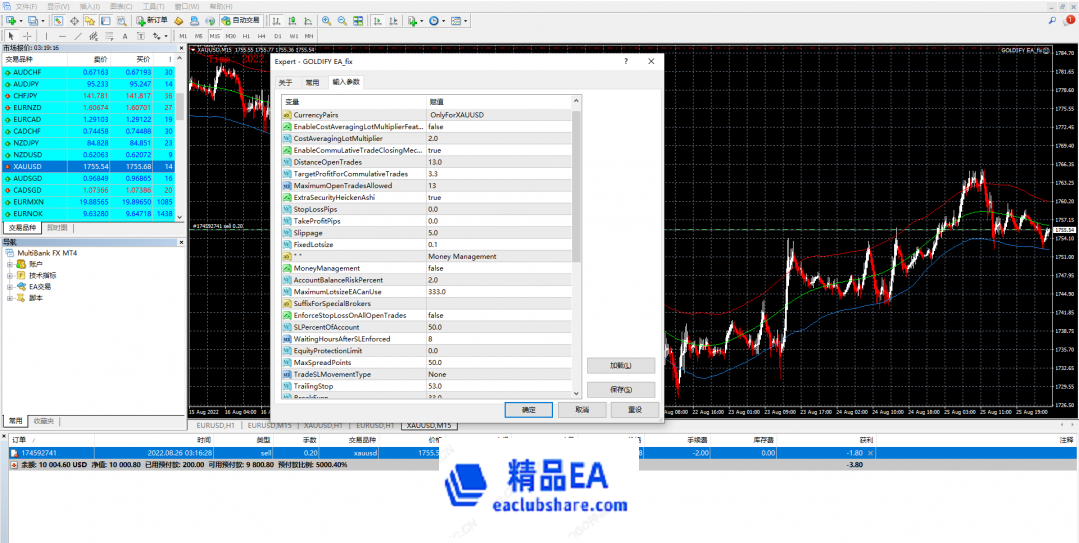This screenshot has height=543, width=1079.
Task: Switch timeframe to M5
Action: click(x=199, y=36)
